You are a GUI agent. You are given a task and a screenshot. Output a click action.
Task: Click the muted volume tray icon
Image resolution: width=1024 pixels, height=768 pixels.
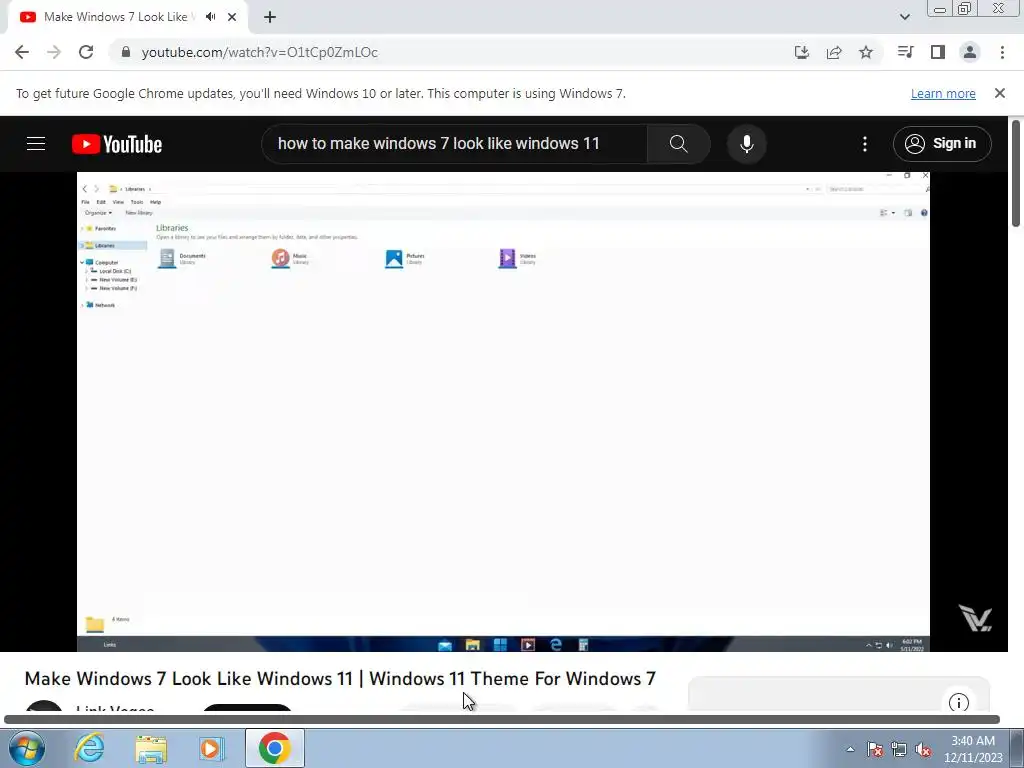pyautogui.click(x=923, y=749)
